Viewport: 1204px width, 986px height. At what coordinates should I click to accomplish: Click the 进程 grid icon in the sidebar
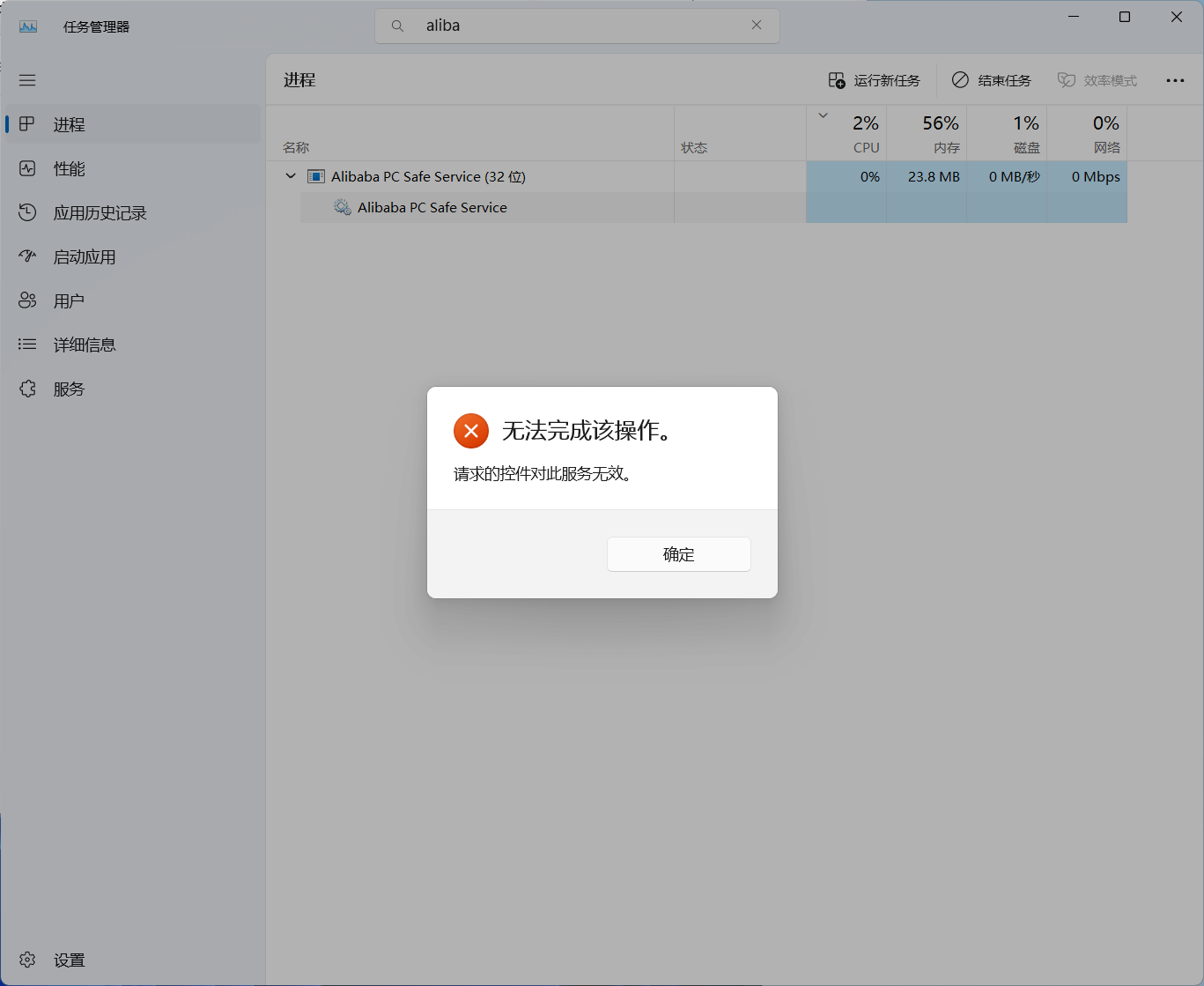tap(27, 124)
